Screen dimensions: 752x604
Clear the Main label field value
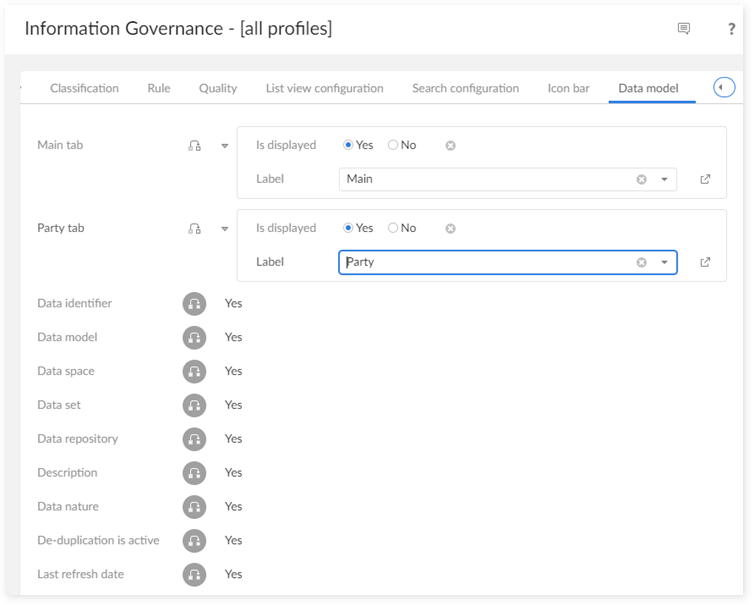coord(641,180)
